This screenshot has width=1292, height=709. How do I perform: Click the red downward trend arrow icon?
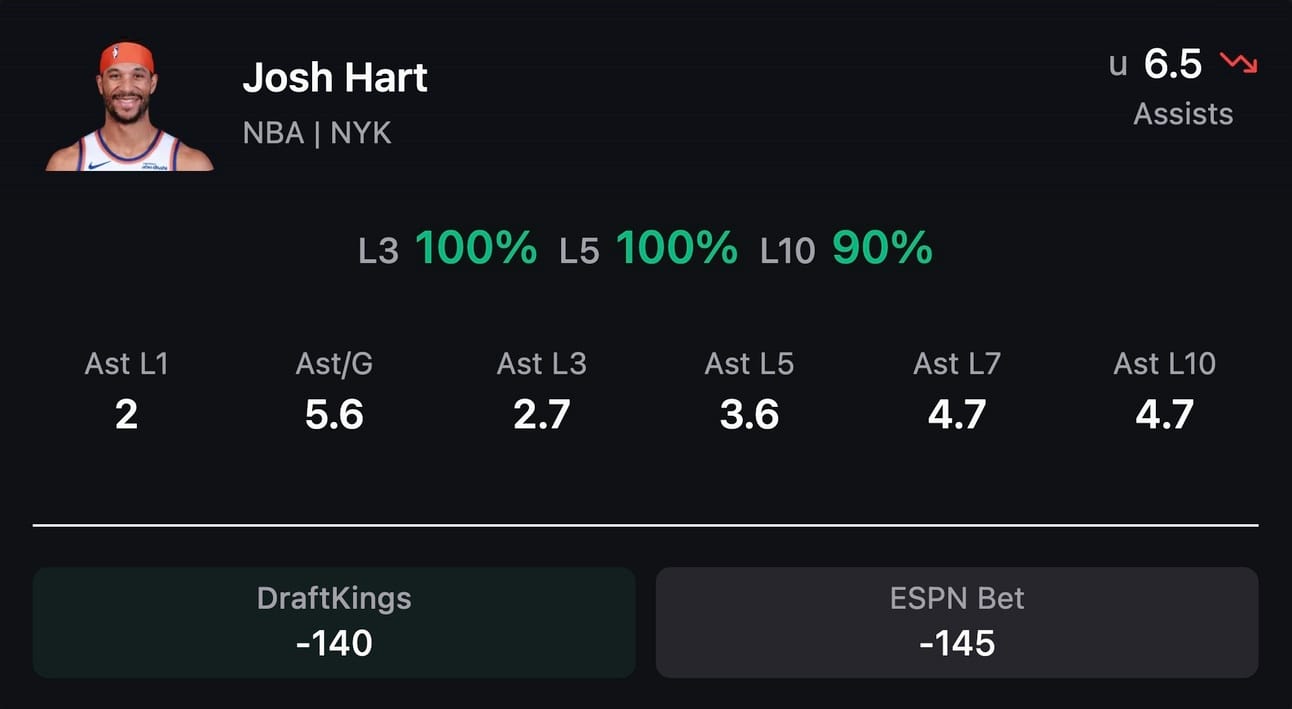click(x=1238, y=64)
